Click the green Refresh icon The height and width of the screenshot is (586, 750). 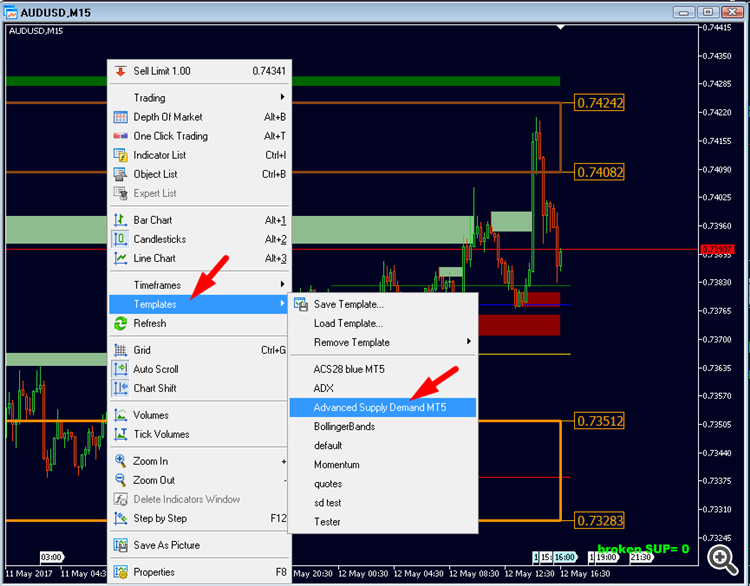[x=121, y=324]
